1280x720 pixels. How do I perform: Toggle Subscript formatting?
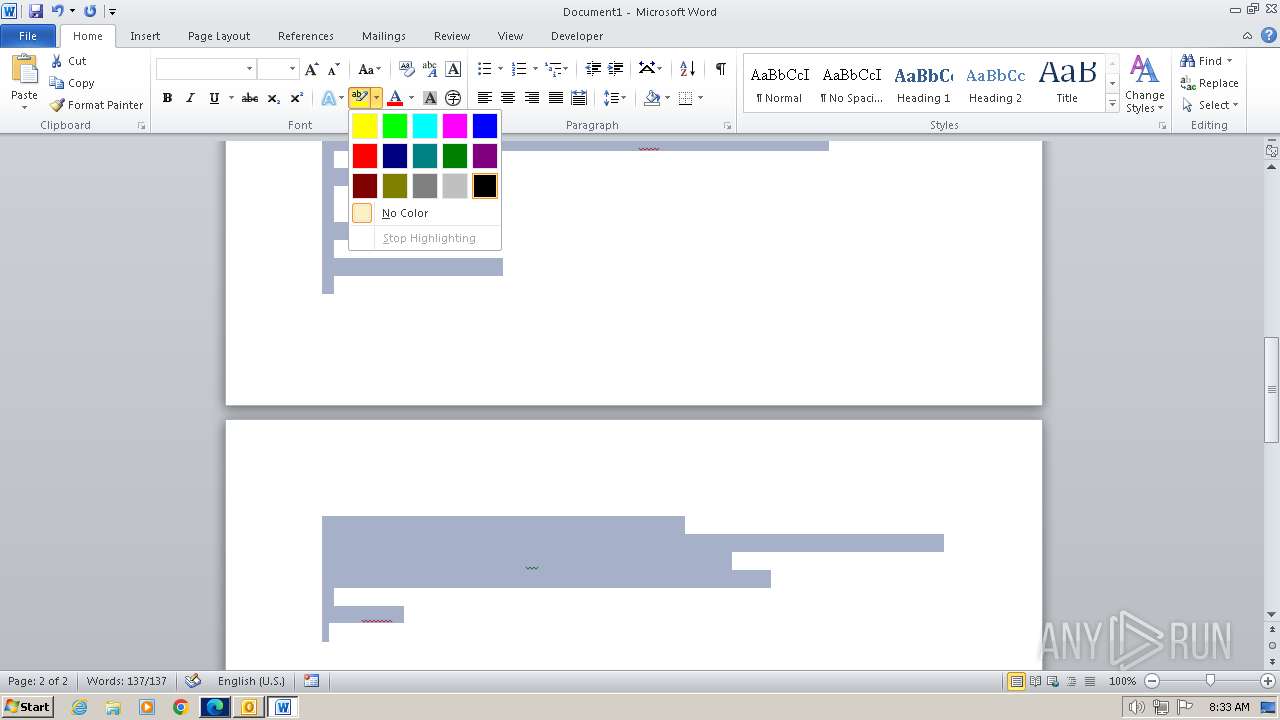274,98
